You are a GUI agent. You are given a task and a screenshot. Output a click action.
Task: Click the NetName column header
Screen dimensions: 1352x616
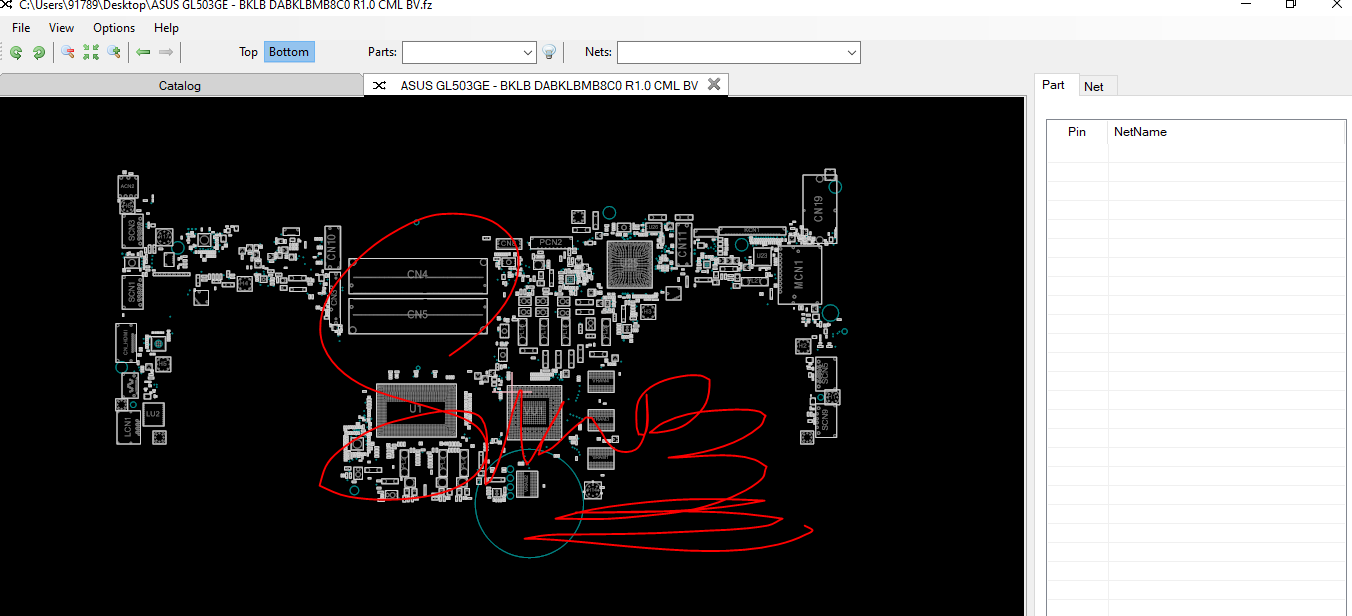point(1226,132)
